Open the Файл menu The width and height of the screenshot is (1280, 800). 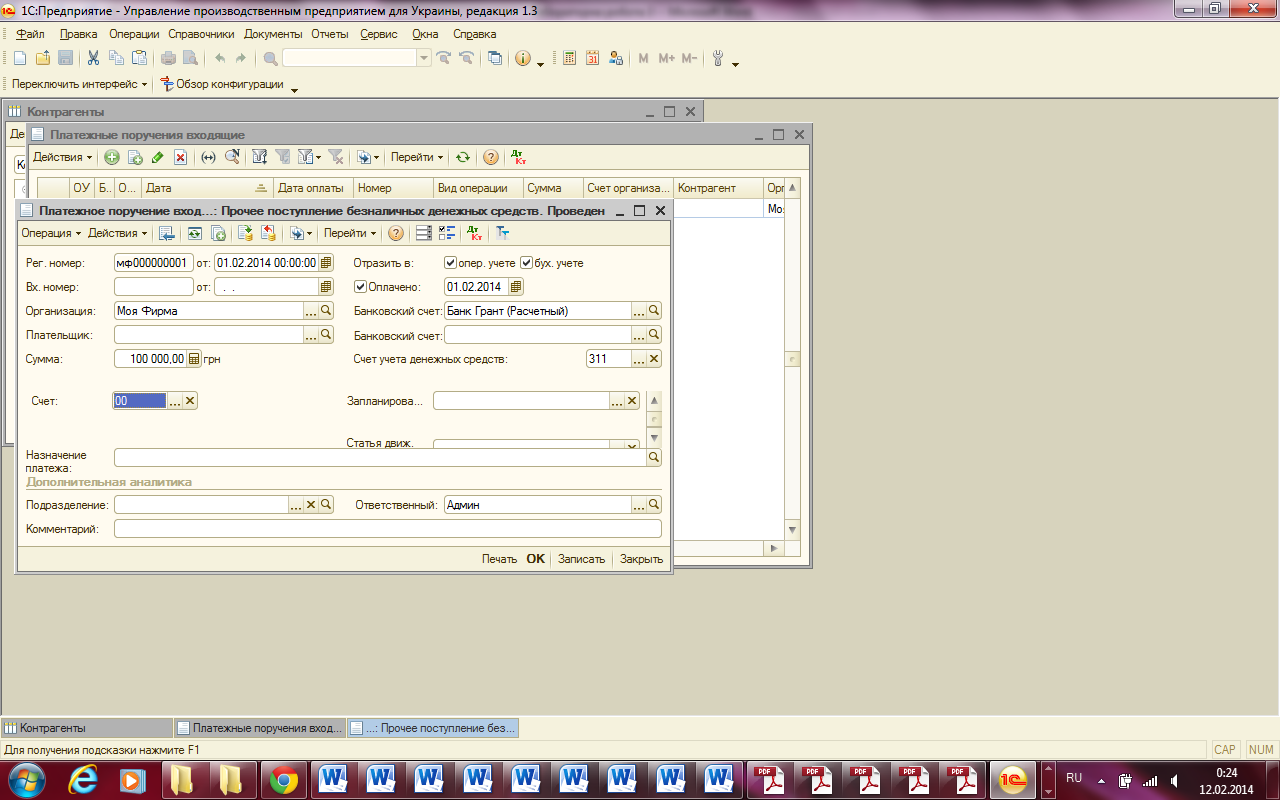point(30,34)
